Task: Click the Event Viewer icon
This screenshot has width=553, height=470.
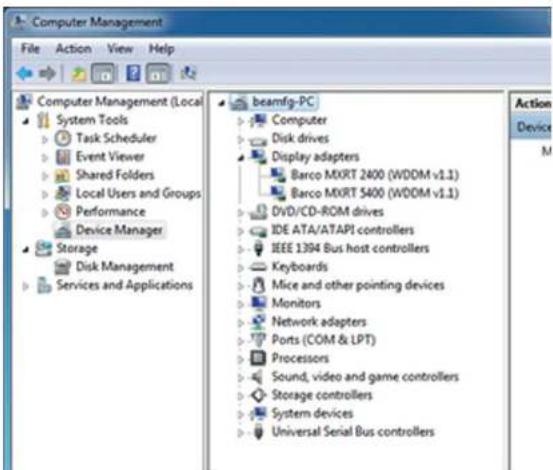Action: pos(63,157)
